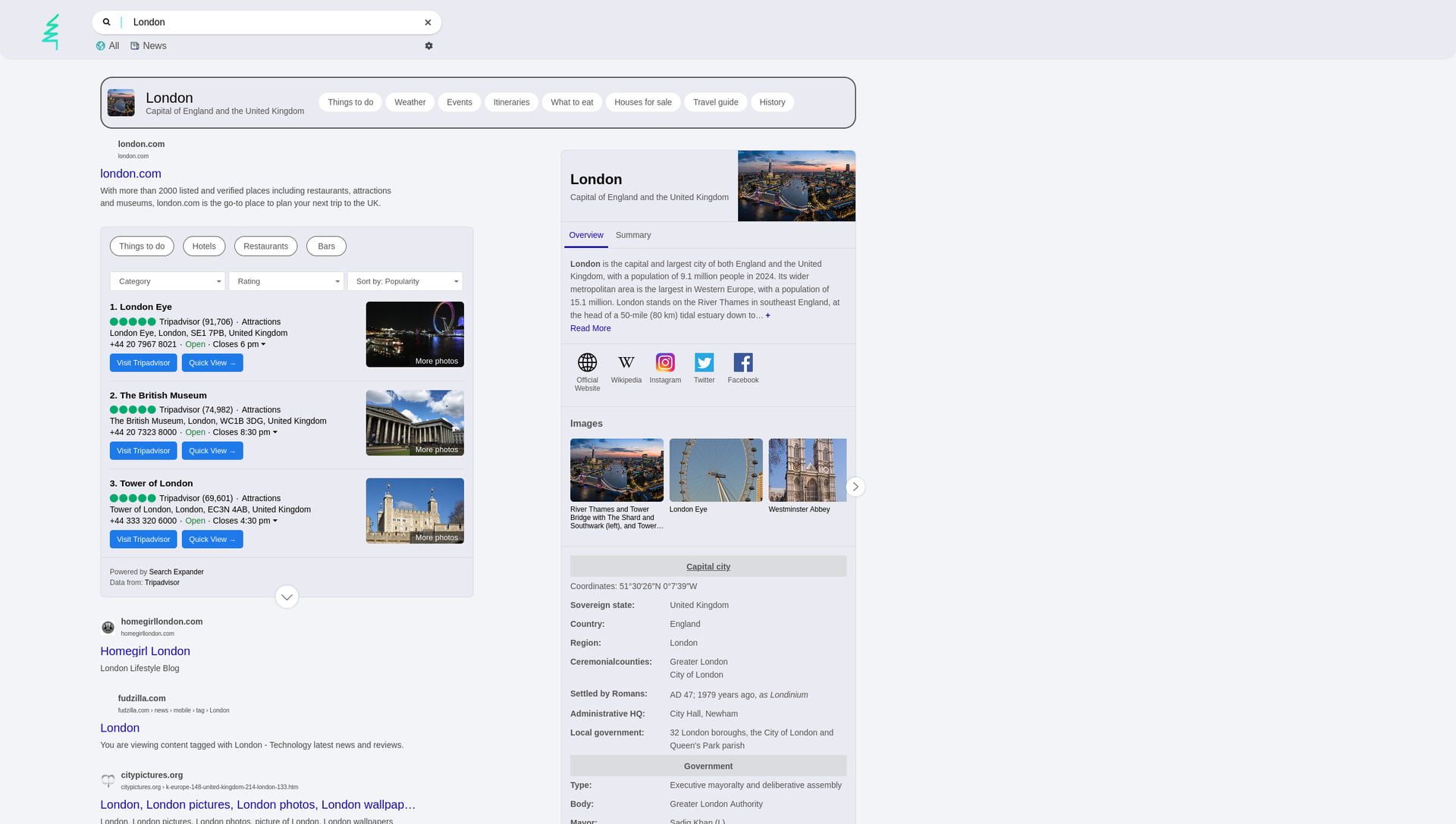
Task: Open London's Instagram icon link
Action: 665,363
